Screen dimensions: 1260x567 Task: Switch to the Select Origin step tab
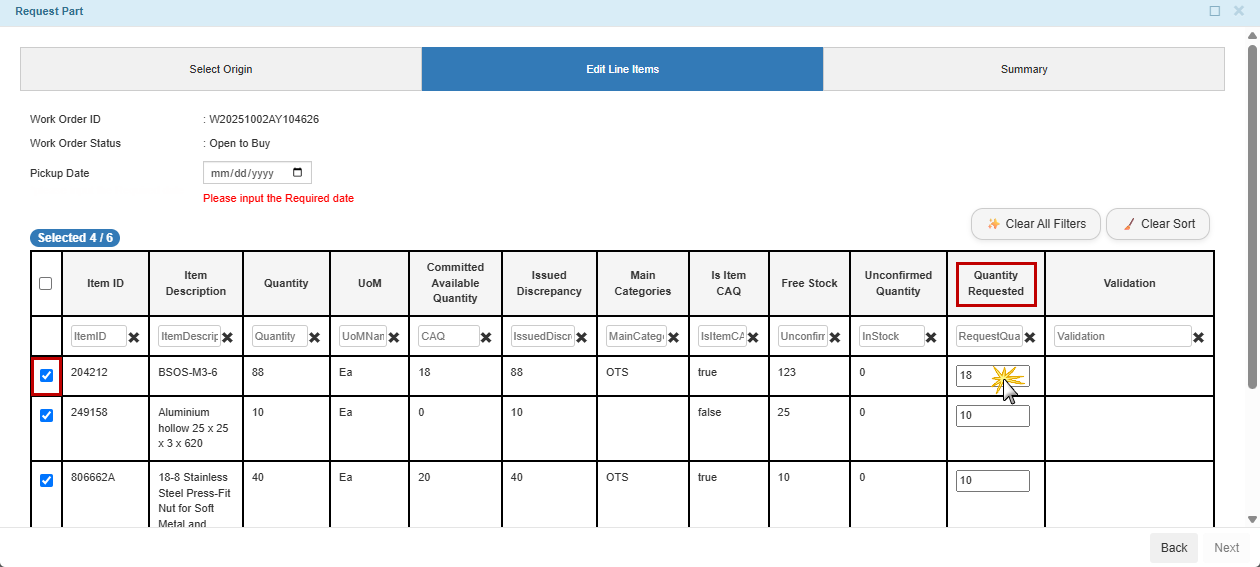[221, 69]
